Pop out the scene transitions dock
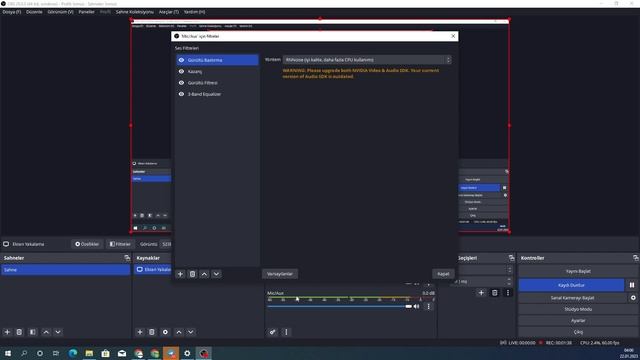The image size is (640, 360). click(511, 258)
